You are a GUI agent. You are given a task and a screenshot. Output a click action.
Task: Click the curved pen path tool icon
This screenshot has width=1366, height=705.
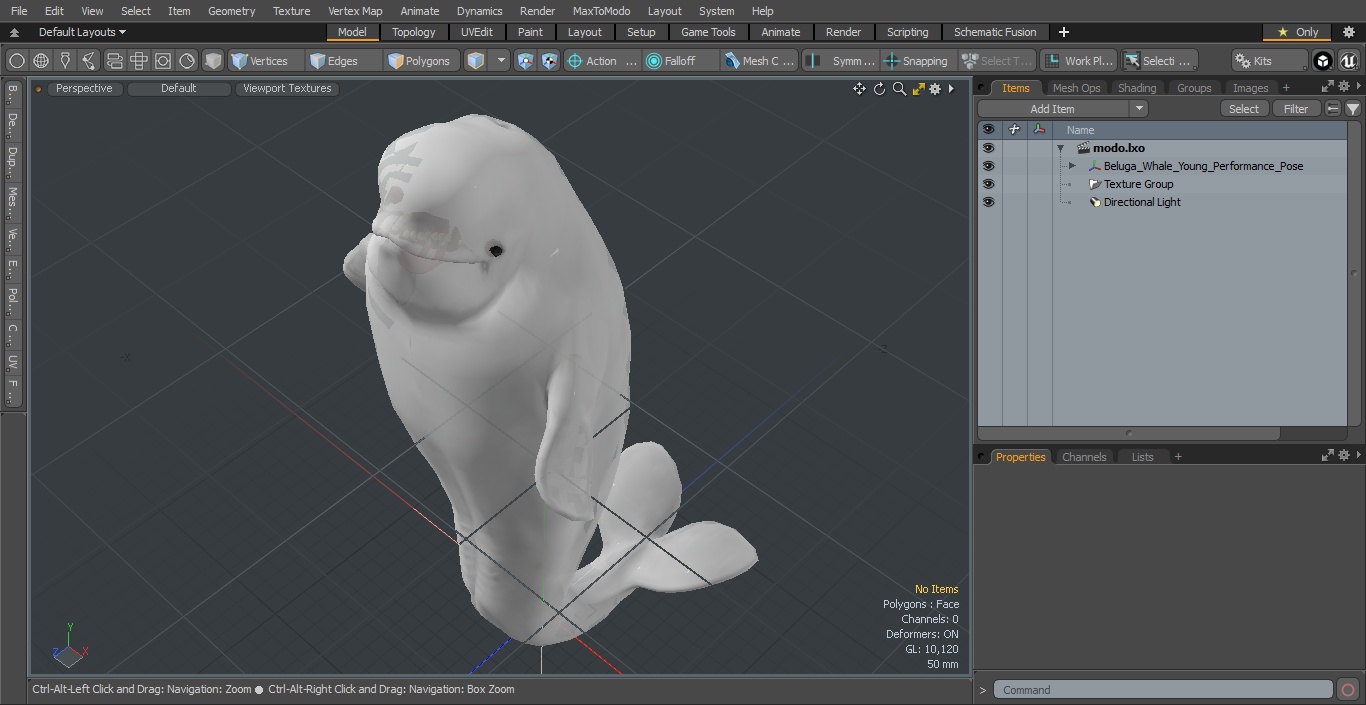[89, 61]
